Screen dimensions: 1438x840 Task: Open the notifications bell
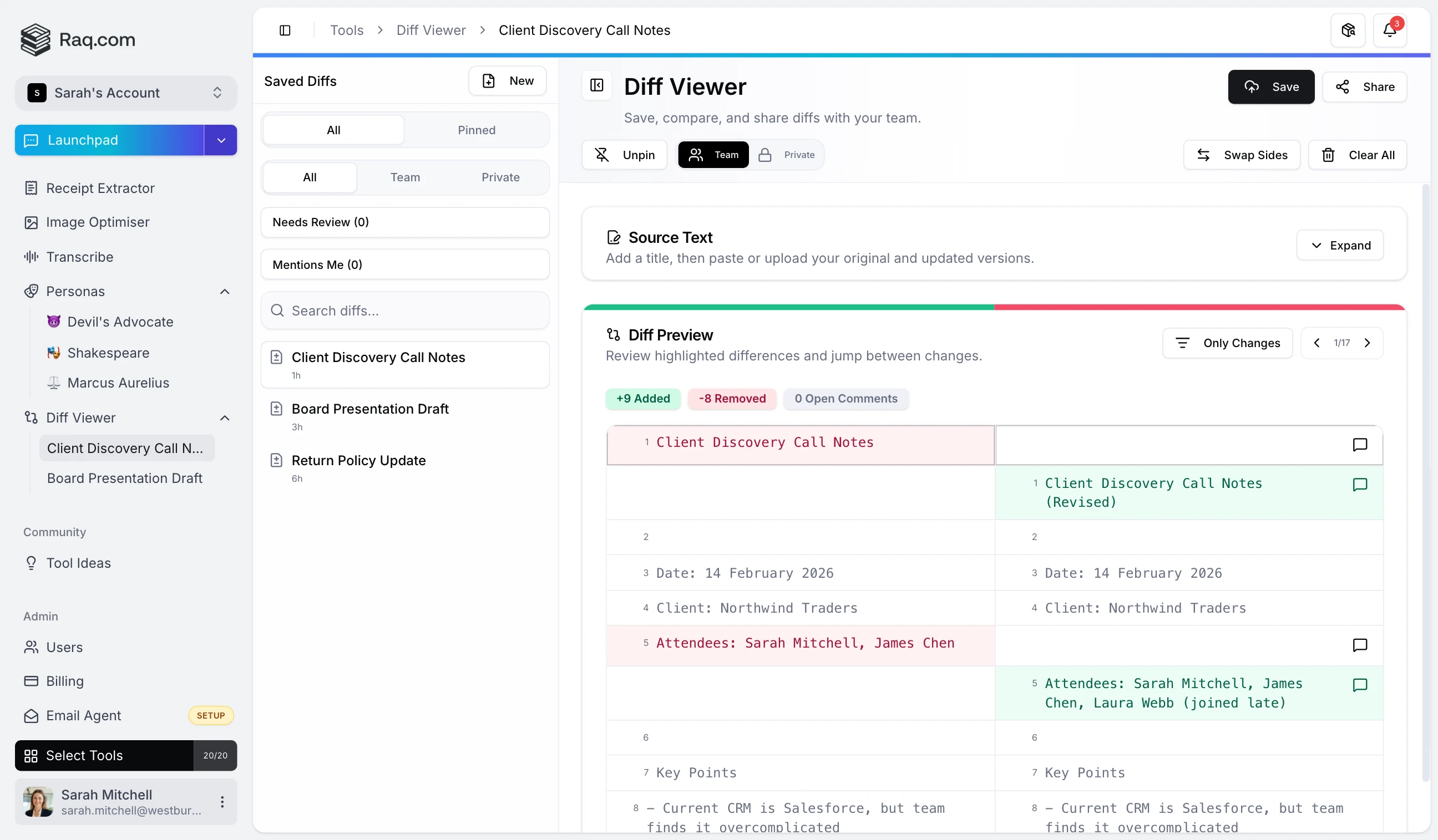[1391, 29]
